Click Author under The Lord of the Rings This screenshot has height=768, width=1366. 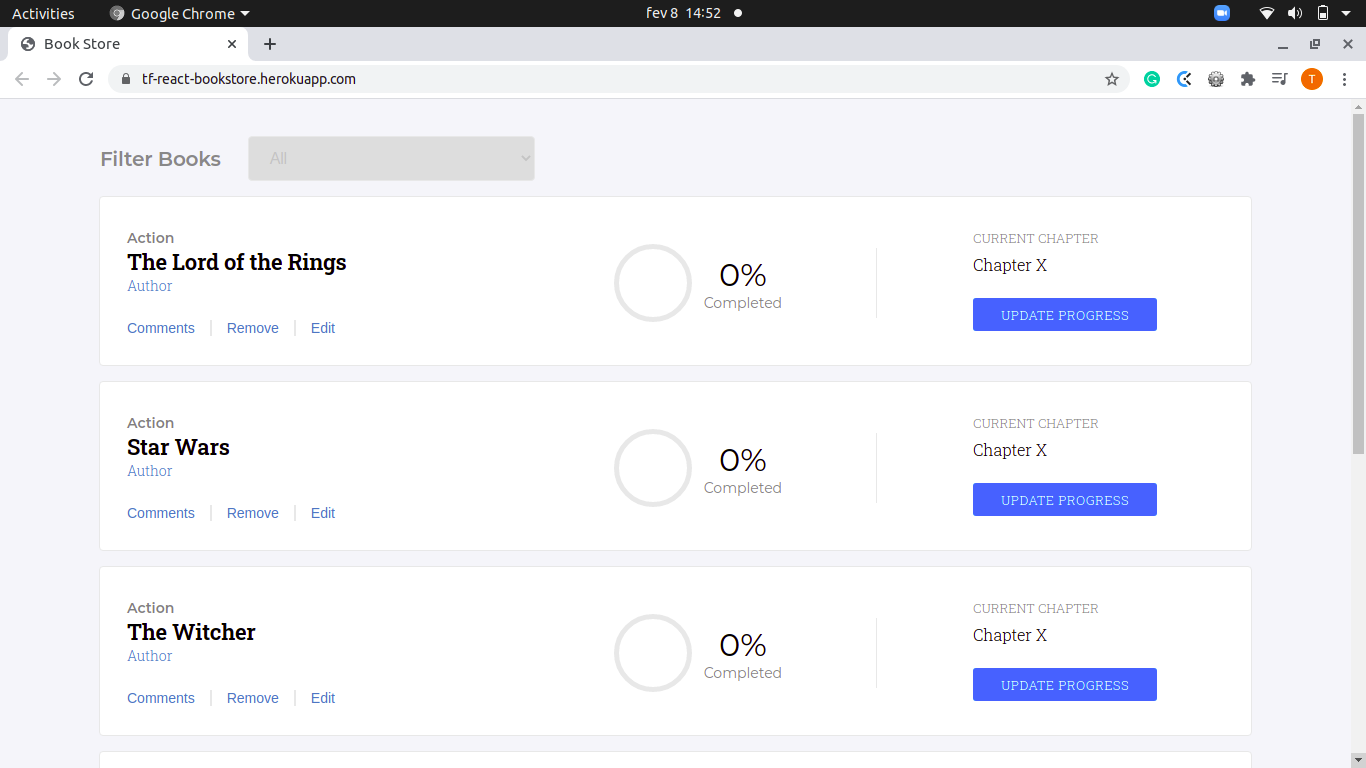(x=150, y=286)
